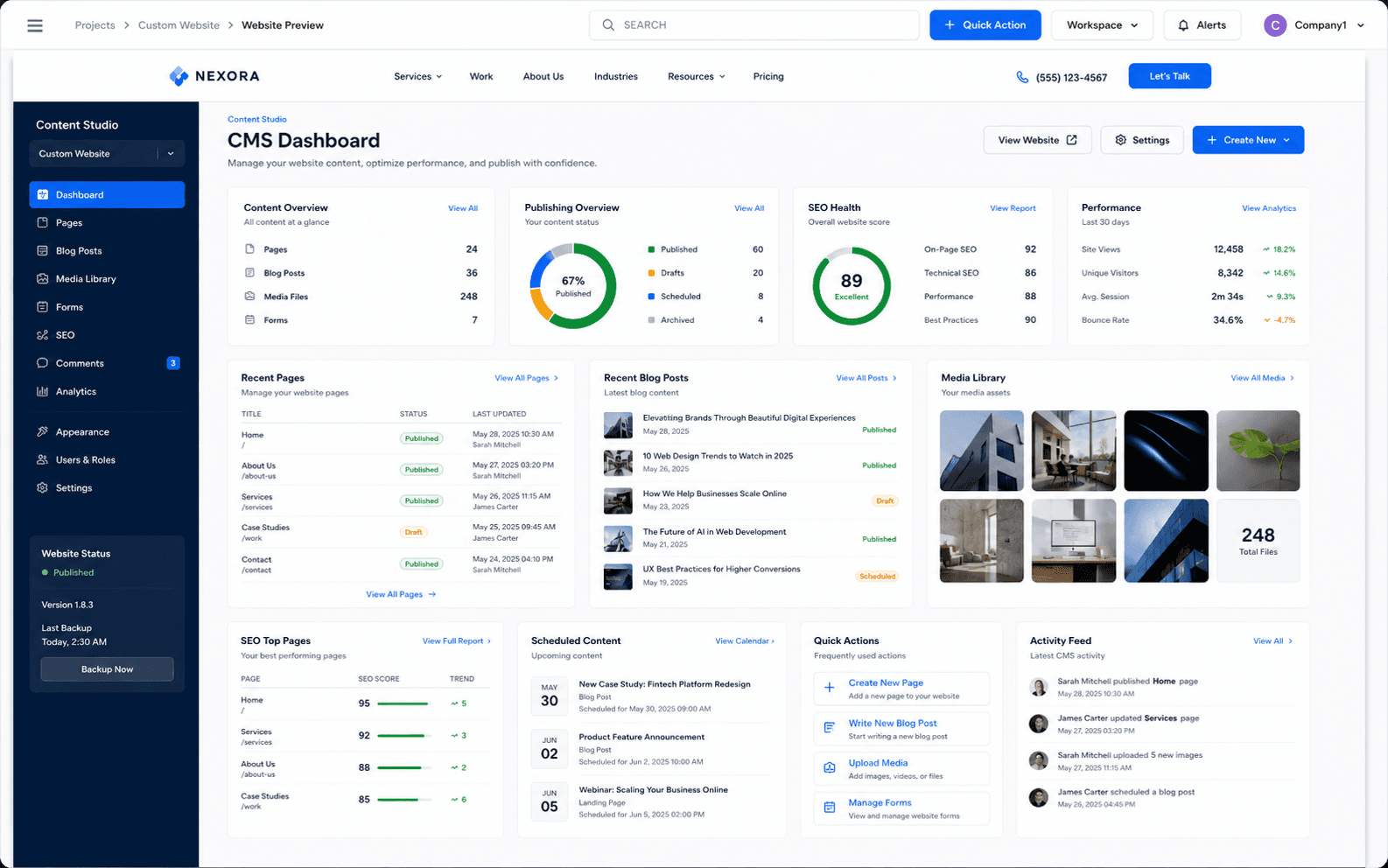Image resolution: width=1388 pixels, height=868 pixels.
Task: Click the Case Studies Draft status badge
Action: click(414, 532)
